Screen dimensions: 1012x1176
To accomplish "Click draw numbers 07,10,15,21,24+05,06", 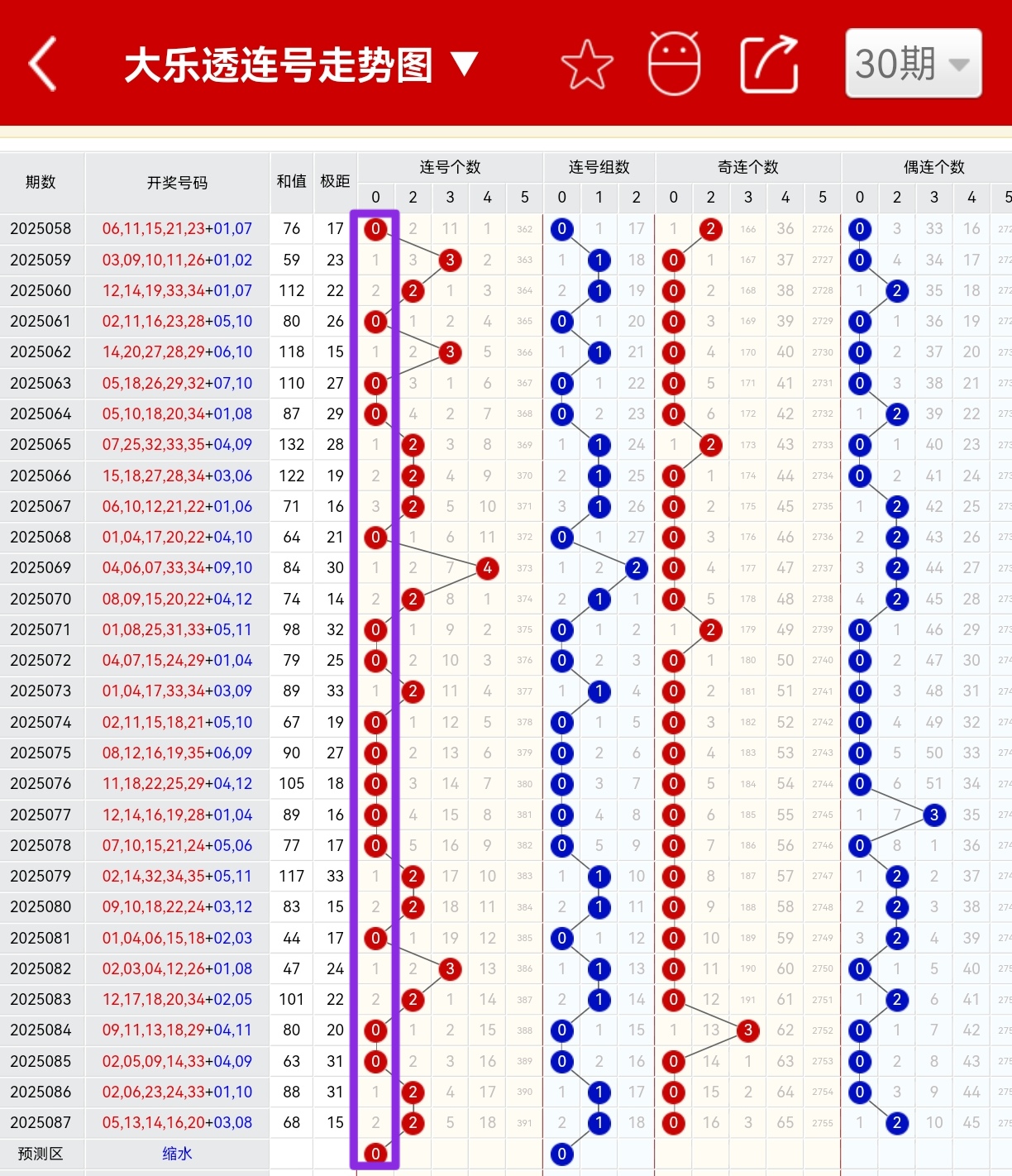I will pyautogui.click(x=177, y=845).
